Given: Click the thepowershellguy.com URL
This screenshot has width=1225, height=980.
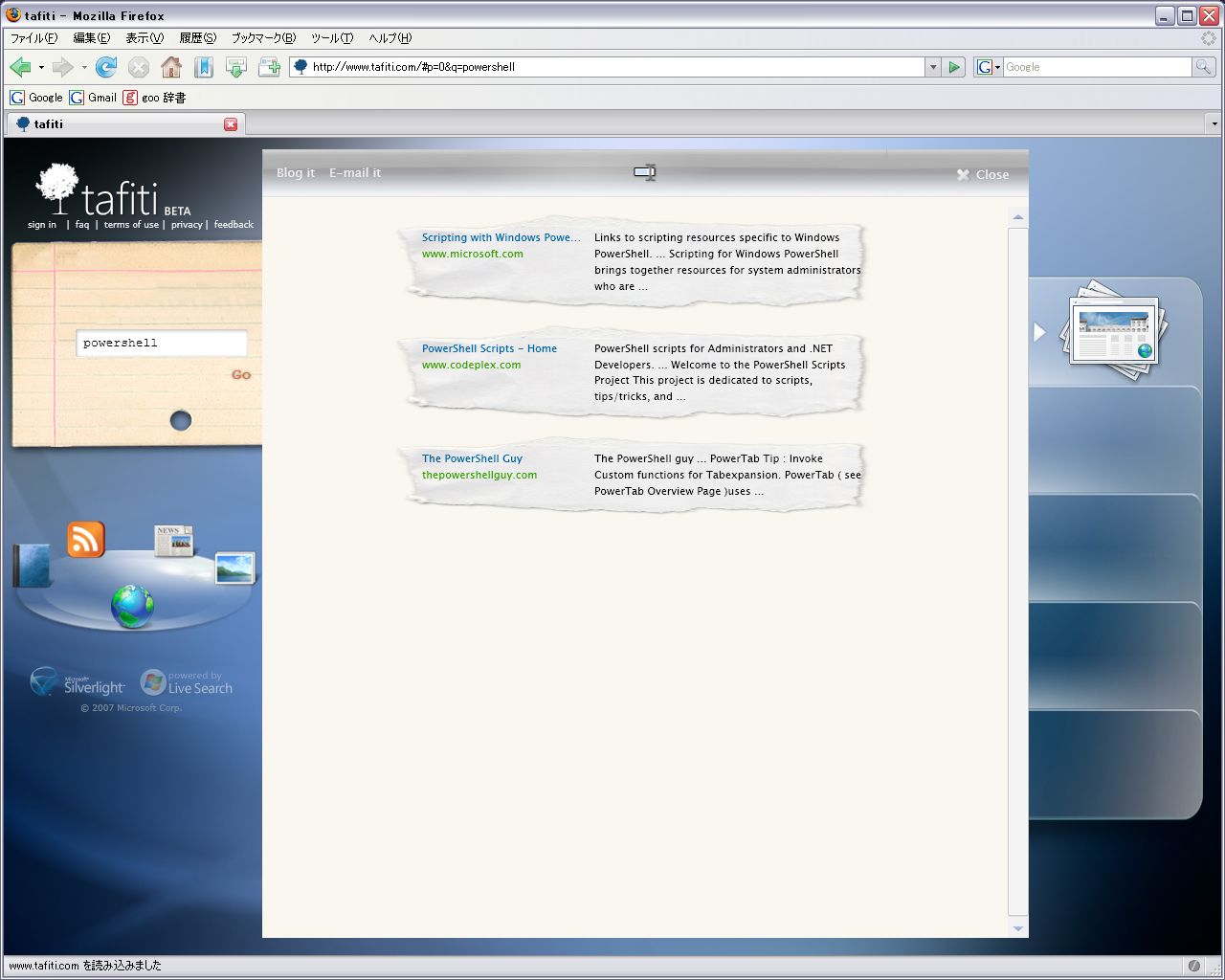Looking at the screenshot, I should click(479, 475).
